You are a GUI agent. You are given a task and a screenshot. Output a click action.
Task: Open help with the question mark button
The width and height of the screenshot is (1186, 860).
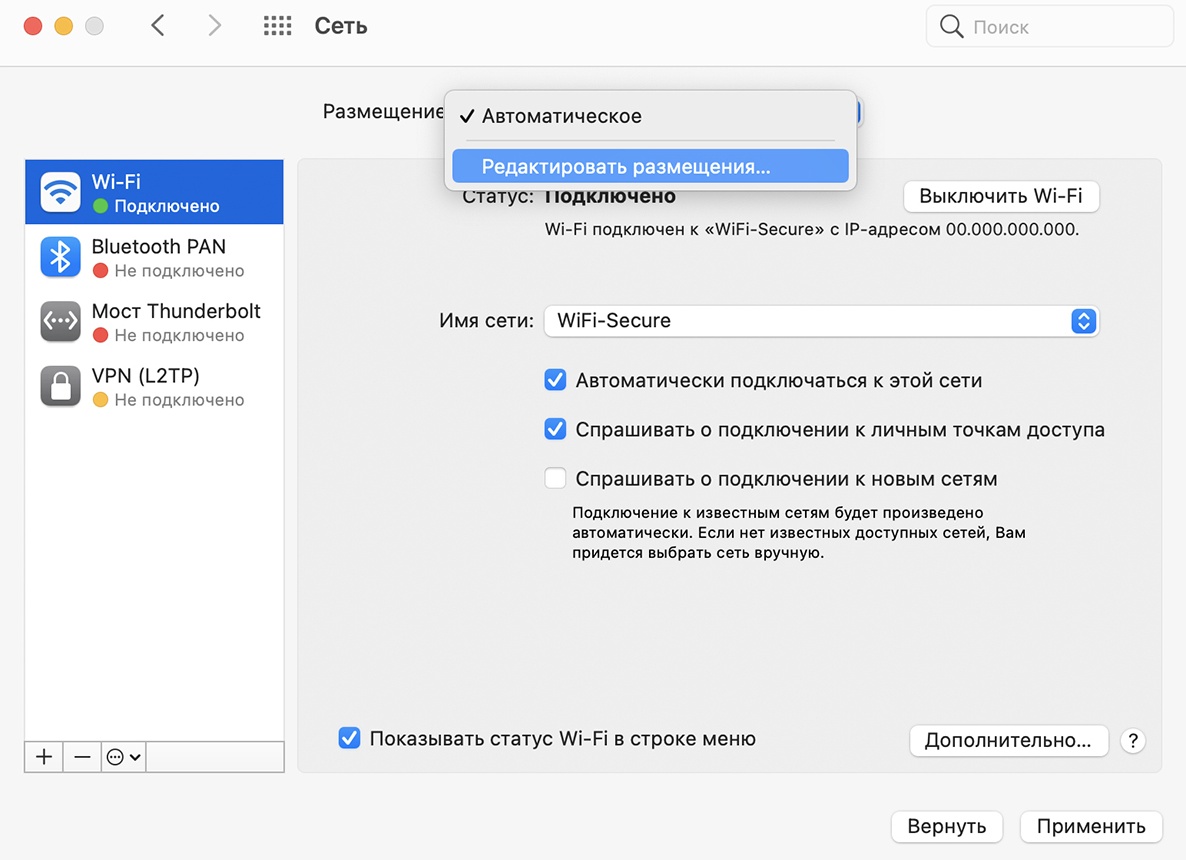[1132, 740]
